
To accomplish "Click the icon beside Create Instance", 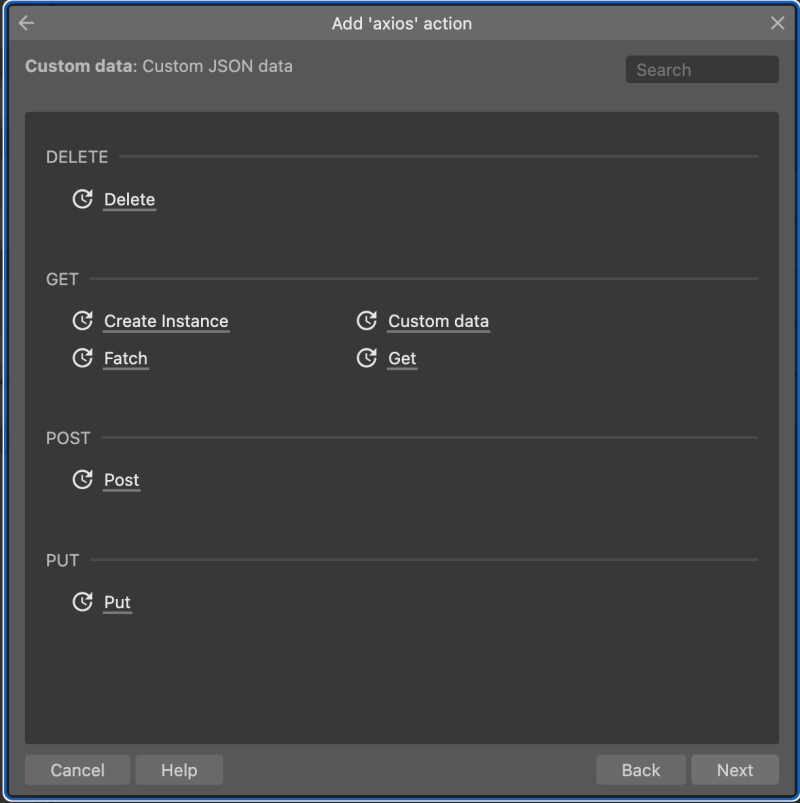I will (x=82, y=321).
